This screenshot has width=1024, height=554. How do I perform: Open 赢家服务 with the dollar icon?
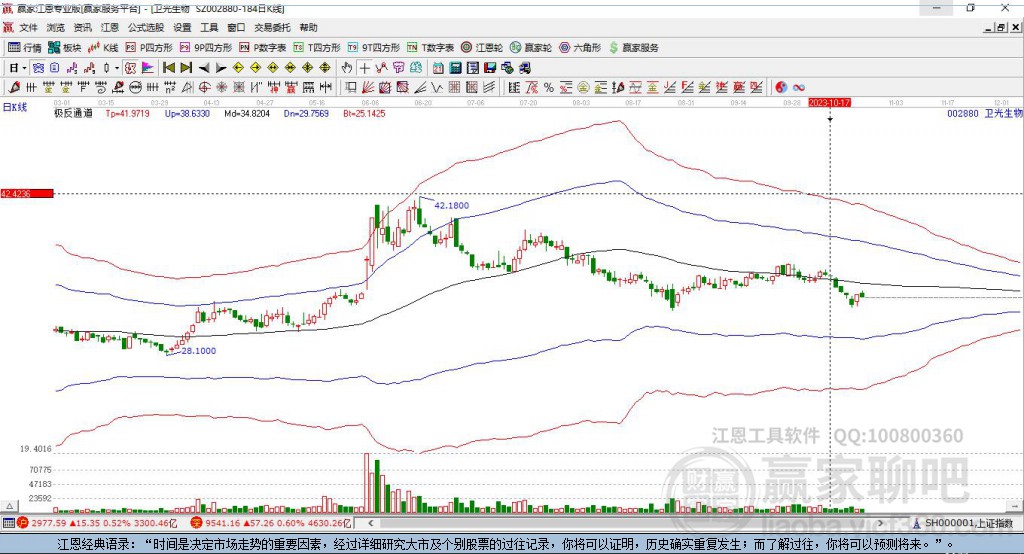pos(633,48)
